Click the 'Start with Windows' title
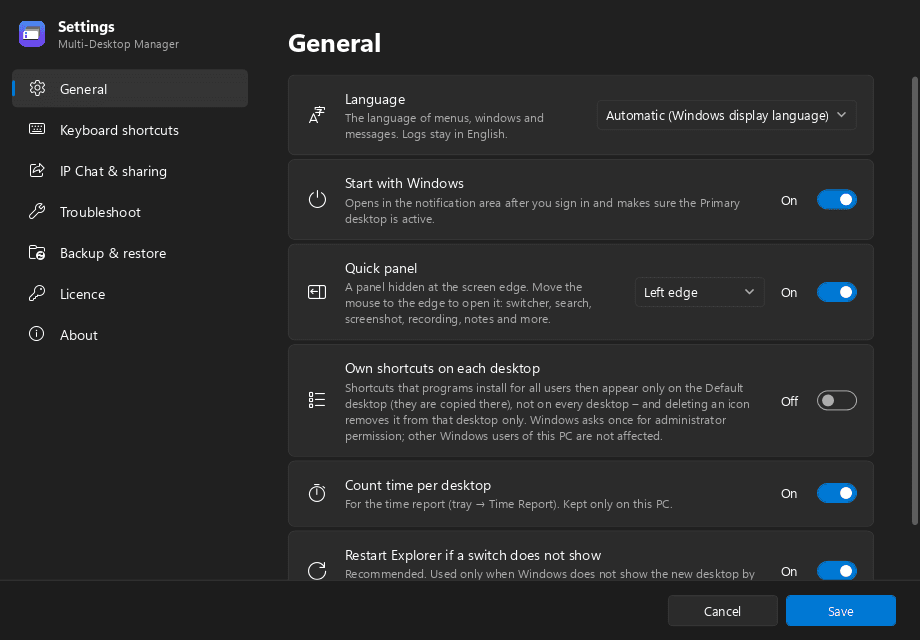 click(x=404, y=184)
